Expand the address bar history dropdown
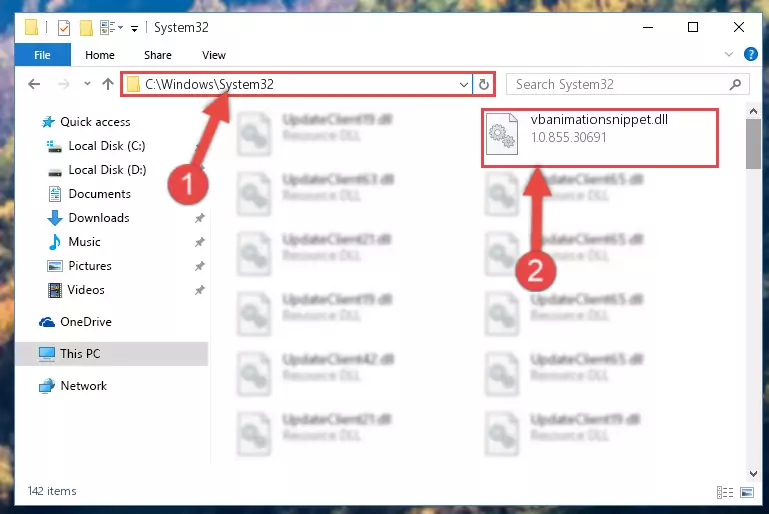This screenshot has width=769, height=514. 463,84
